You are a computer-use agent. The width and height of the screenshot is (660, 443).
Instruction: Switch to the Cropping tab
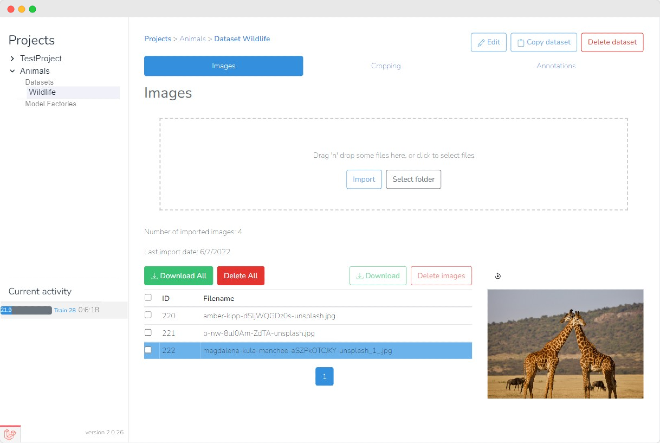pyautogui.click(x=385, y=66)
